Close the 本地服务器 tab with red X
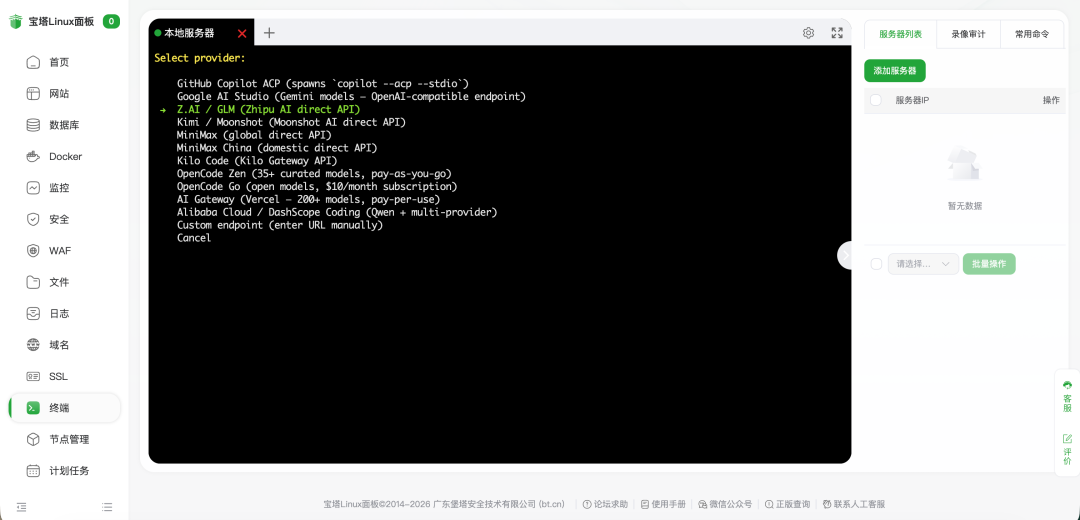 coord(242,34)
